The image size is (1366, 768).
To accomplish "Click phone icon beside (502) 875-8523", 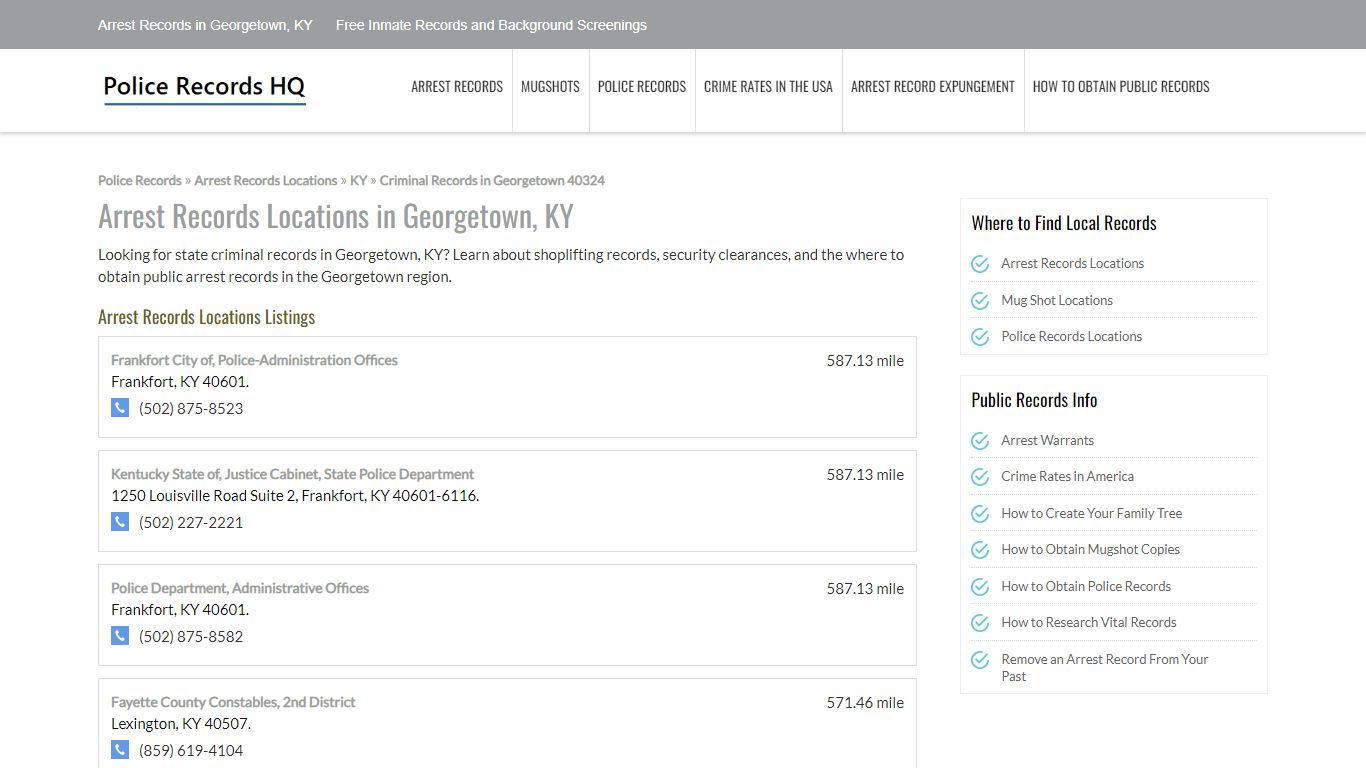I will click(x=120, y=408).
